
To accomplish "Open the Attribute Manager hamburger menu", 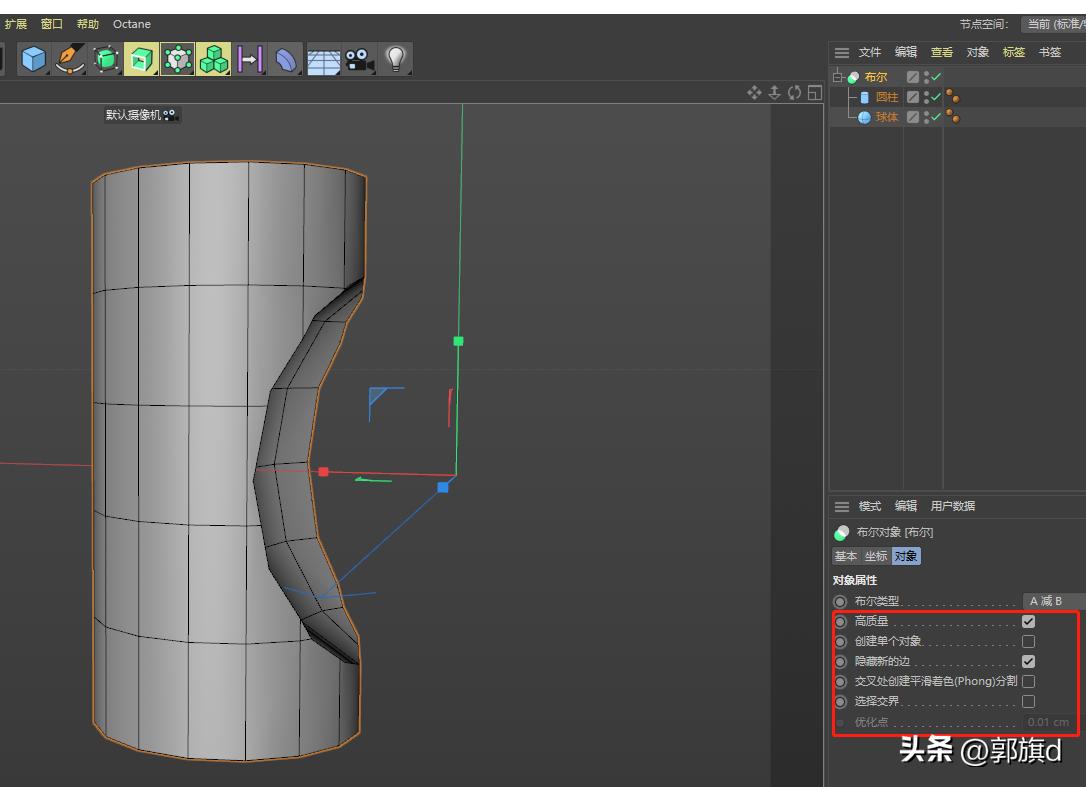I will coord(843,506).
